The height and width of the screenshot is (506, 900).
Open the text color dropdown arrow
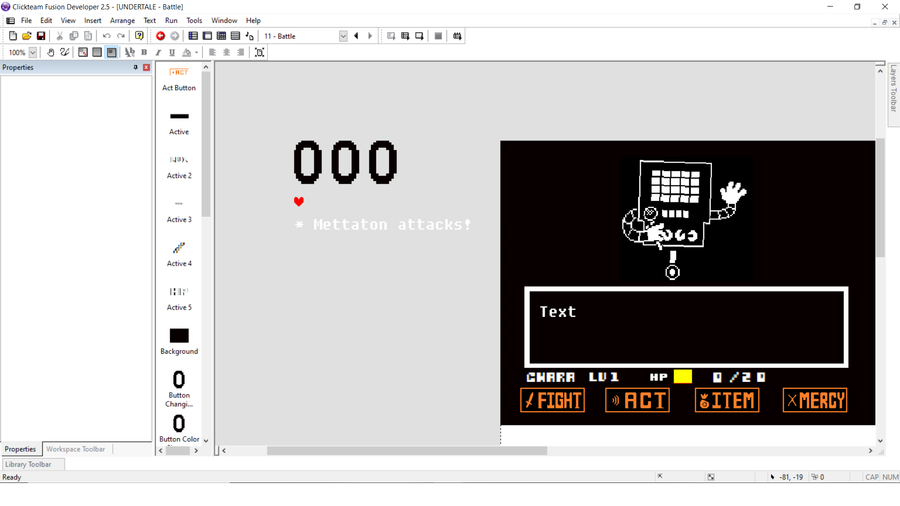[196, 52]
